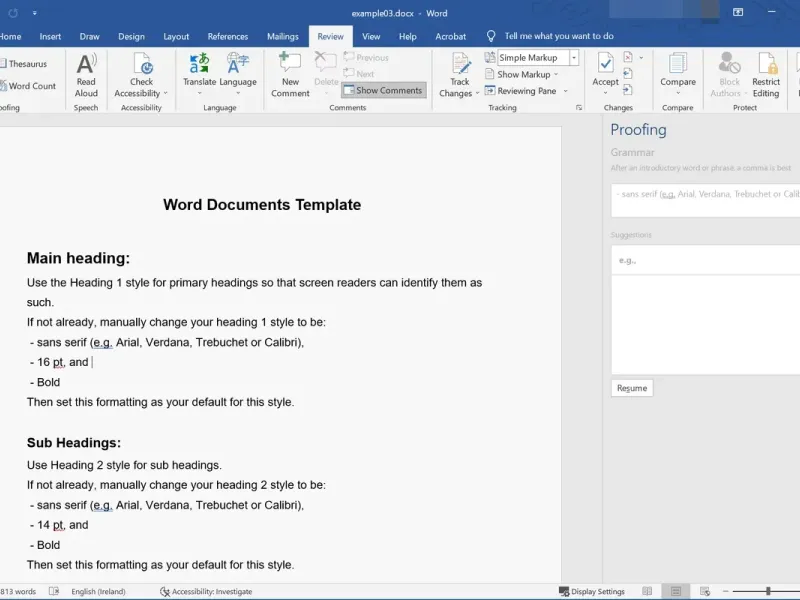The image size is (800, 600).
Task: Click the Compare documents icon
Action: click(x=678, y=64)
